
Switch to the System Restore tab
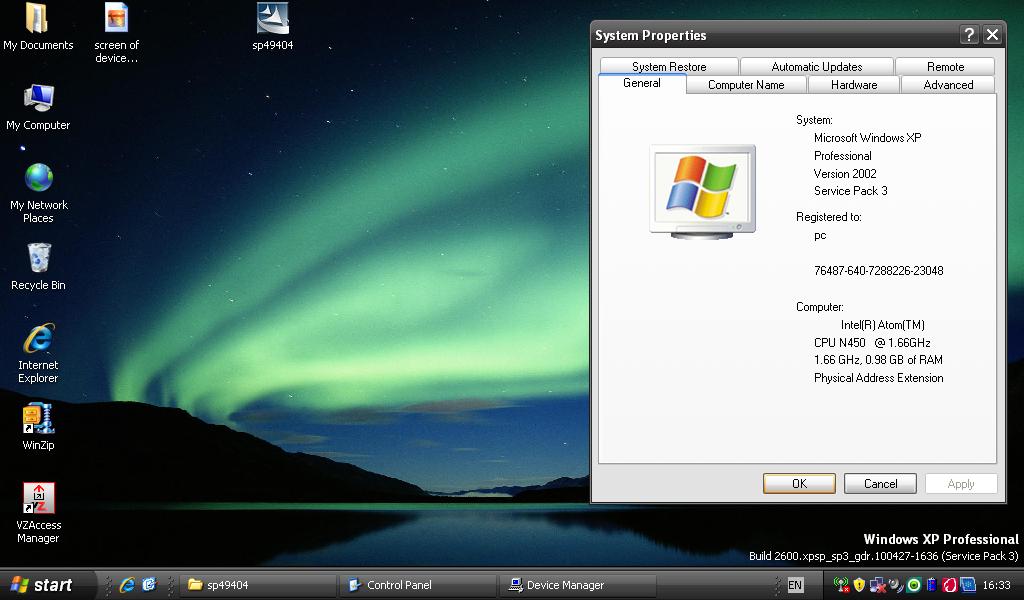pos(669,67)
